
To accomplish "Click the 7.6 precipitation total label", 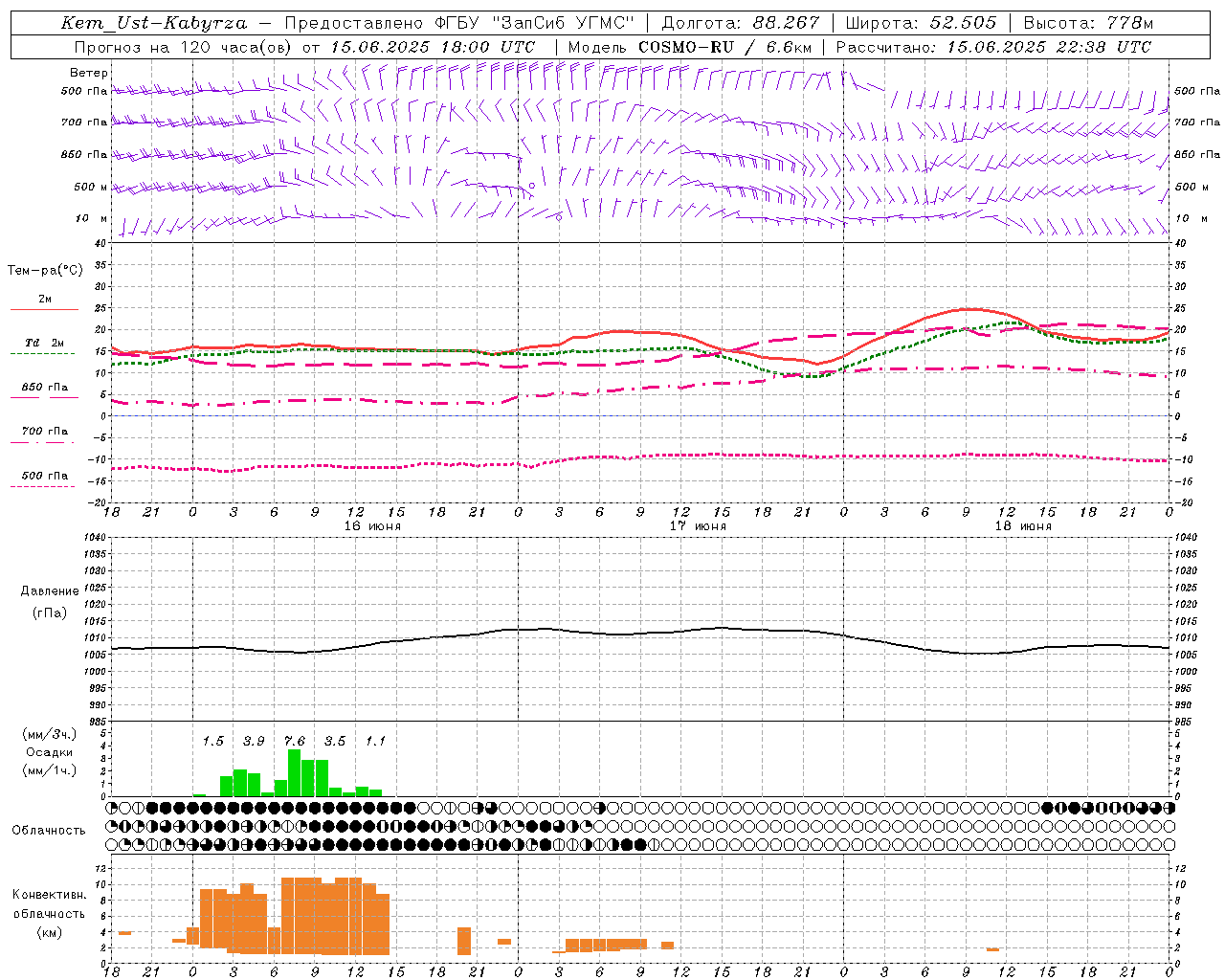I will [x=294, y=741].
